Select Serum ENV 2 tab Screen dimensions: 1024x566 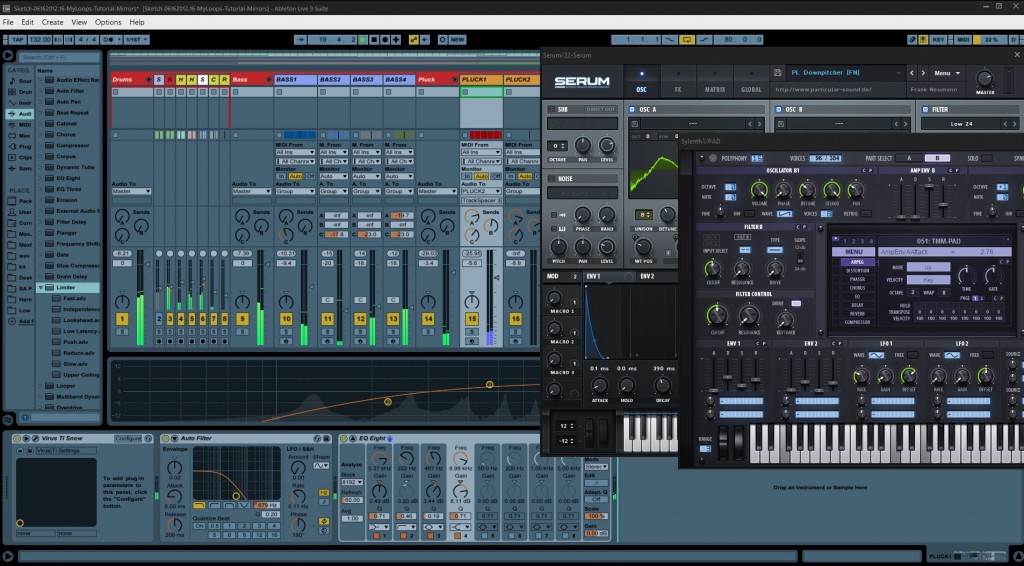click(647, 276)
